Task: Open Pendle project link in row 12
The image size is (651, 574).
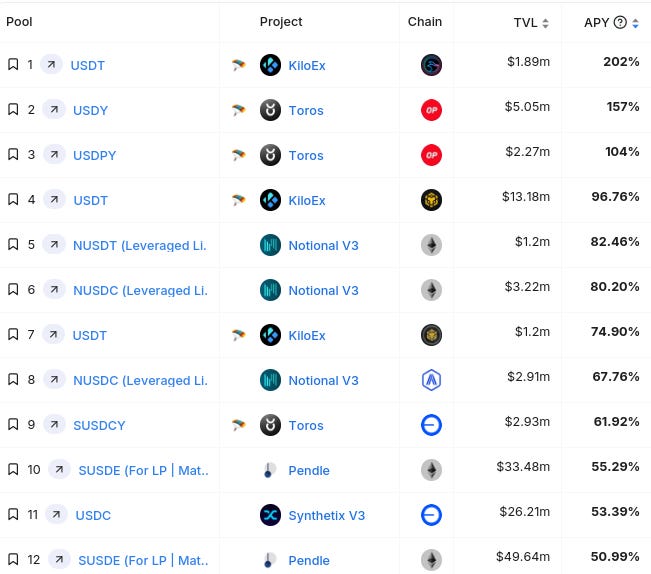Action: pyautogui.click(x=309, y=560)
